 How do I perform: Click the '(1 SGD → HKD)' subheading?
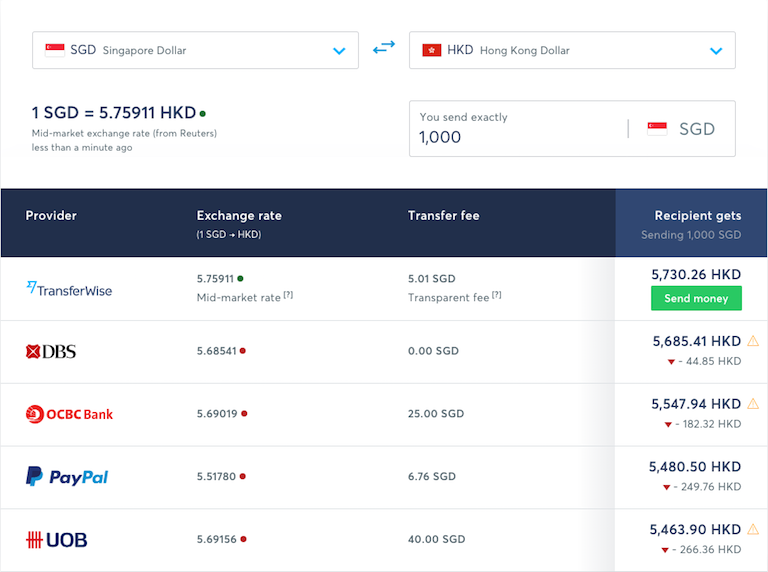coord(229,235)
